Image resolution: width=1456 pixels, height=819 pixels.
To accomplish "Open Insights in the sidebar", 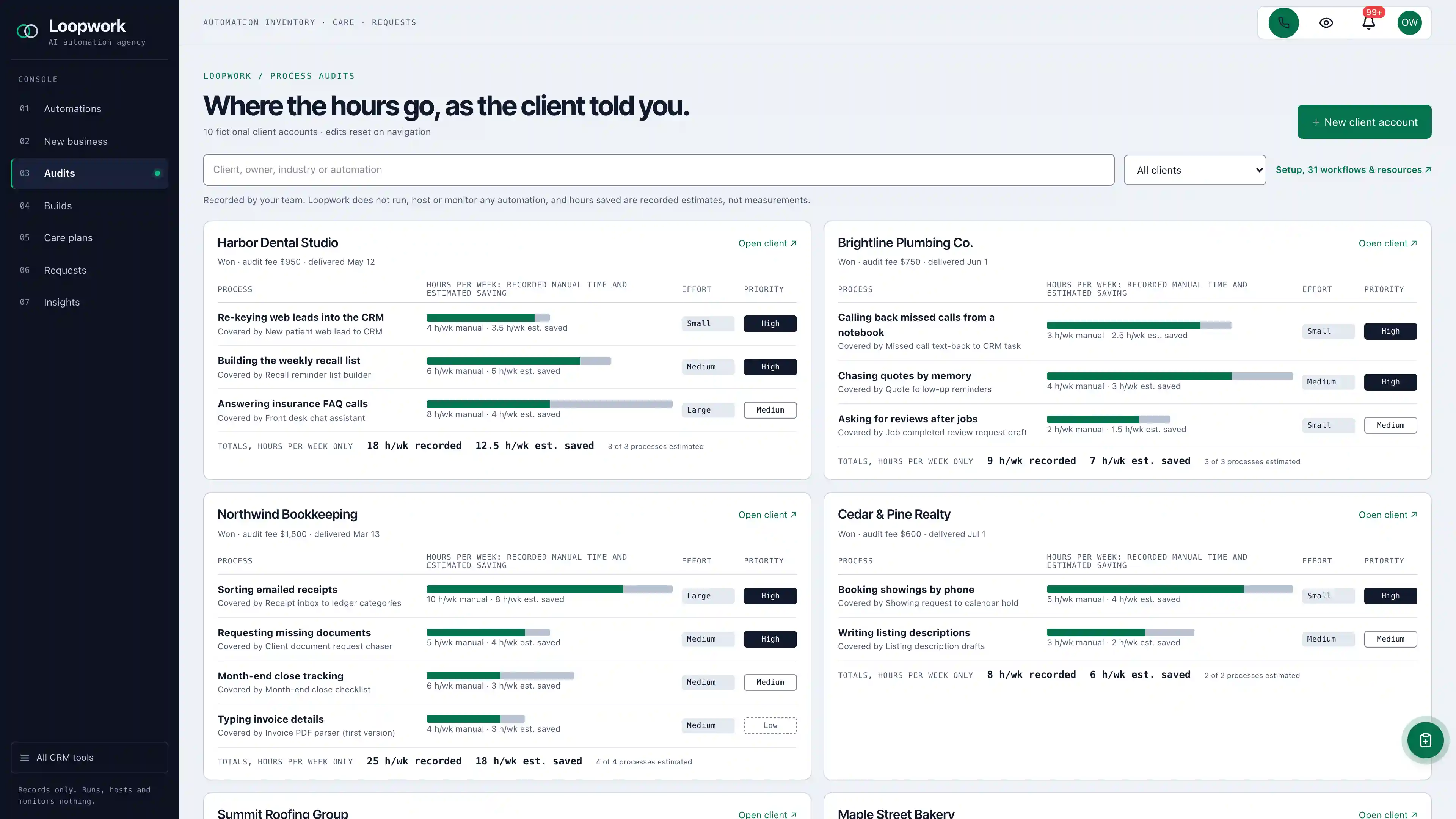I will 89,302.
